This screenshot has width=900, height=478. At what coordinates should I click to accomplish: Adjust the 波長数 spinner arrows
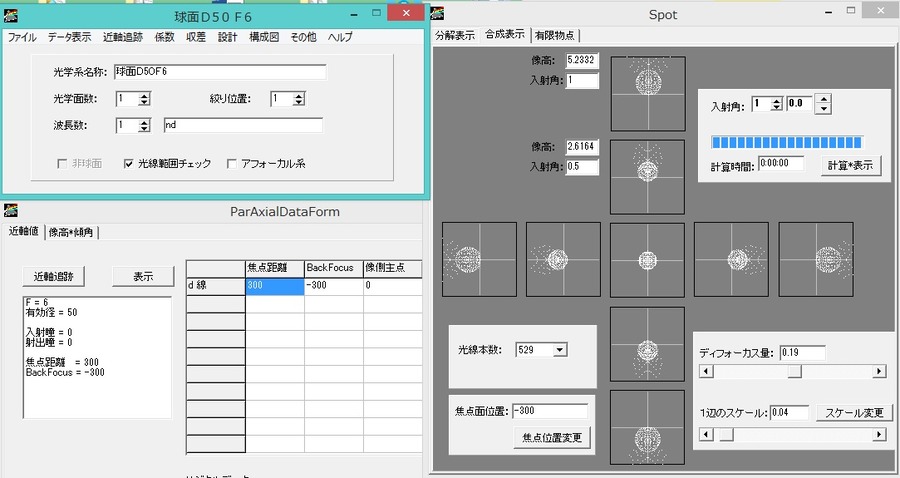145,125
